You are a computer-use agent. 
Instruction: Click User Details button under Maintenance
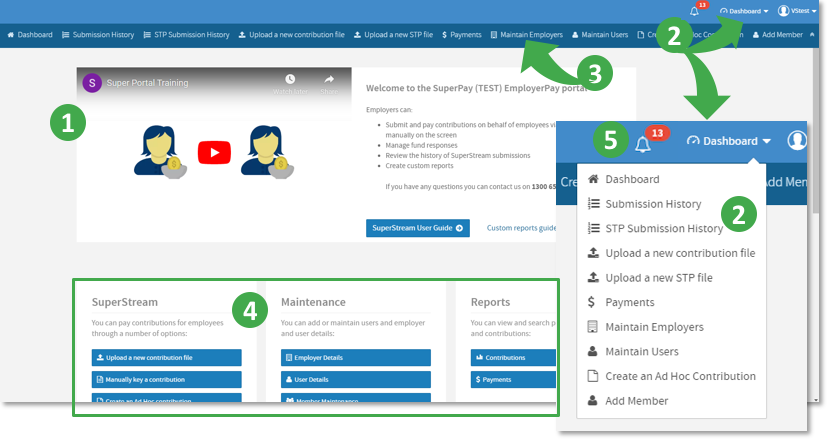coord(356,380)
